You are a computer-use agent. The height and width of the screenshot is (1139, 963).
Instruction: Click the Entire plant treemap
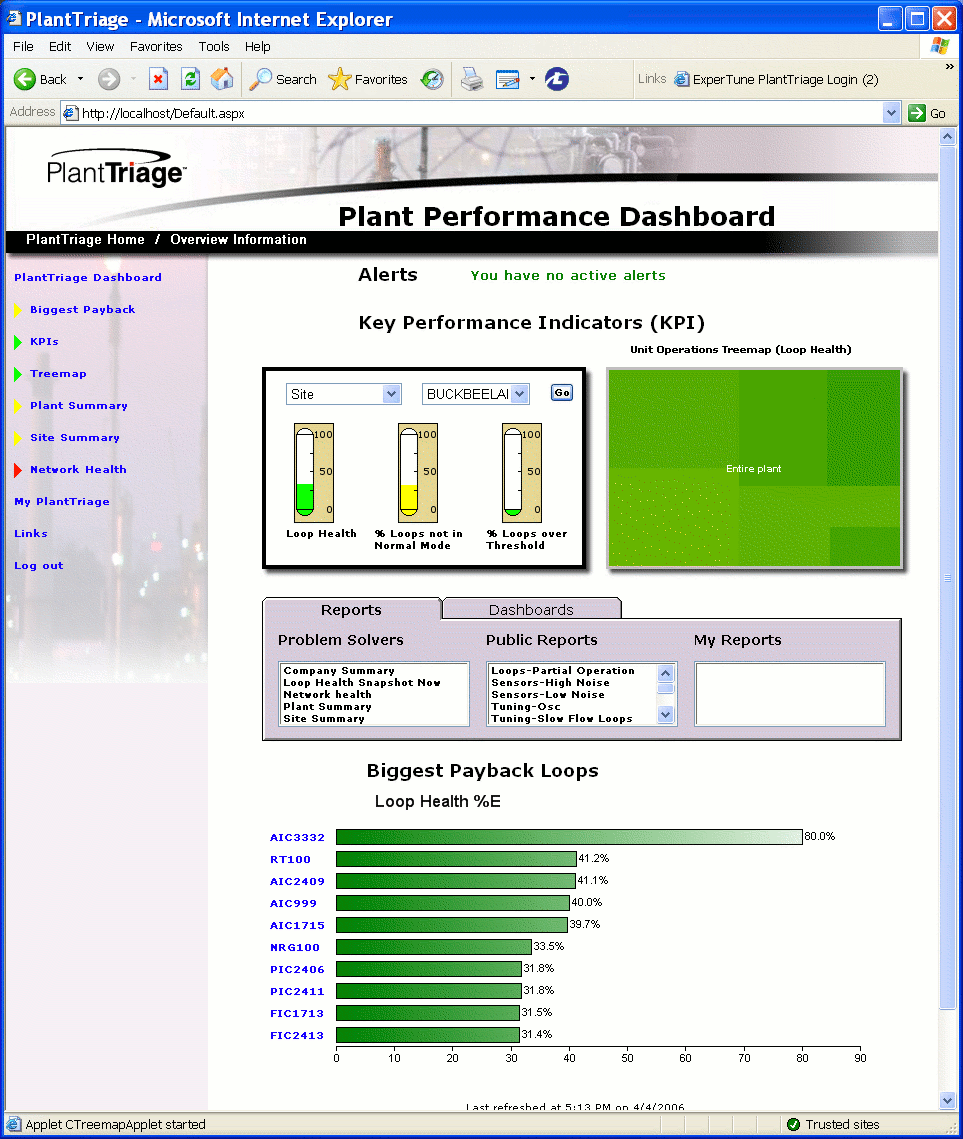click(x=754, y=468)
